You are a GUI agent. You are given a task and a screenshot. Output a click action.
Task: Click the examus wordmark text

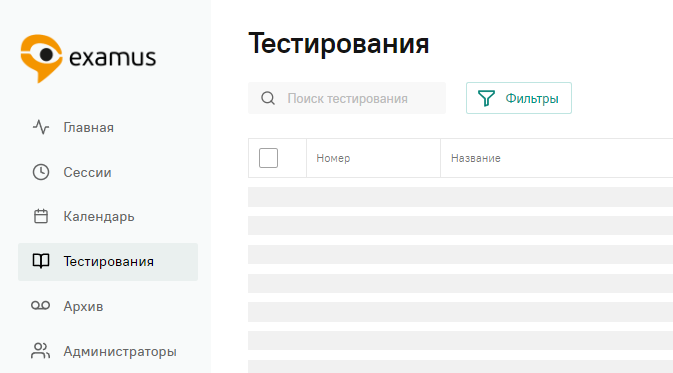[112, 58]
